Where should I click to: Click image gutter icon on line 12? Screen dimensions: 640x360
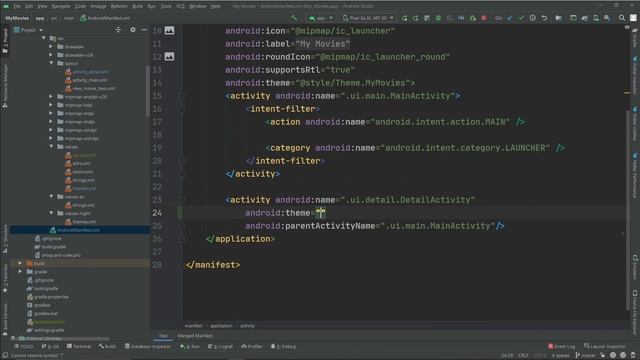tap(169, 56)
